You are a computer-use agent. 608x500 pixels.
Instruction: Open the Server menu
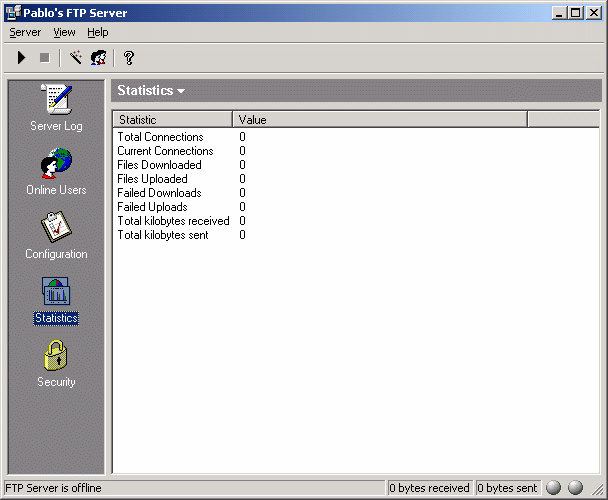click(25, 32)
